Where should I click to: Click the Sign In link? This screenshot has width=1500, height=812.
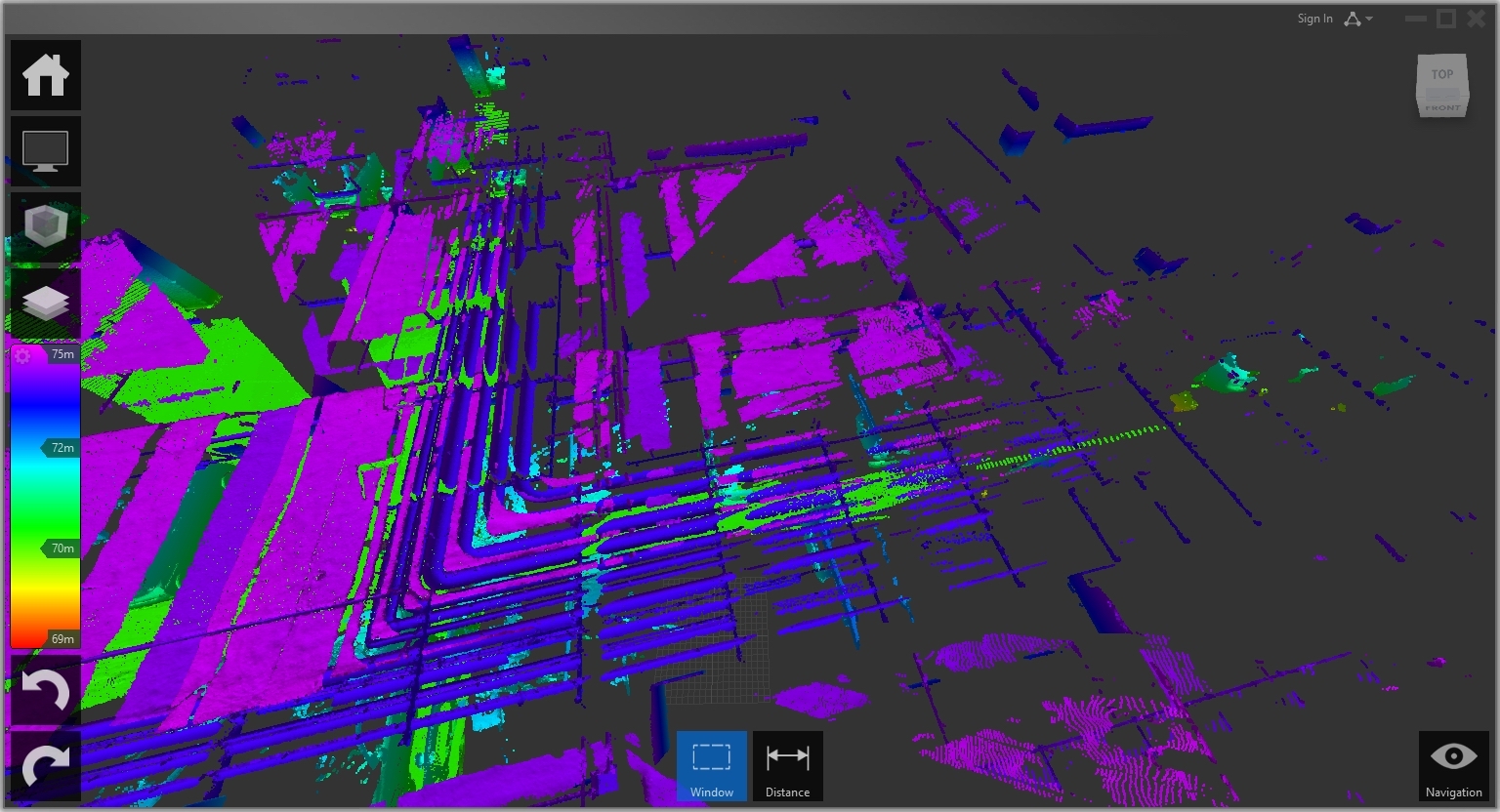(x=1314, y=19)
